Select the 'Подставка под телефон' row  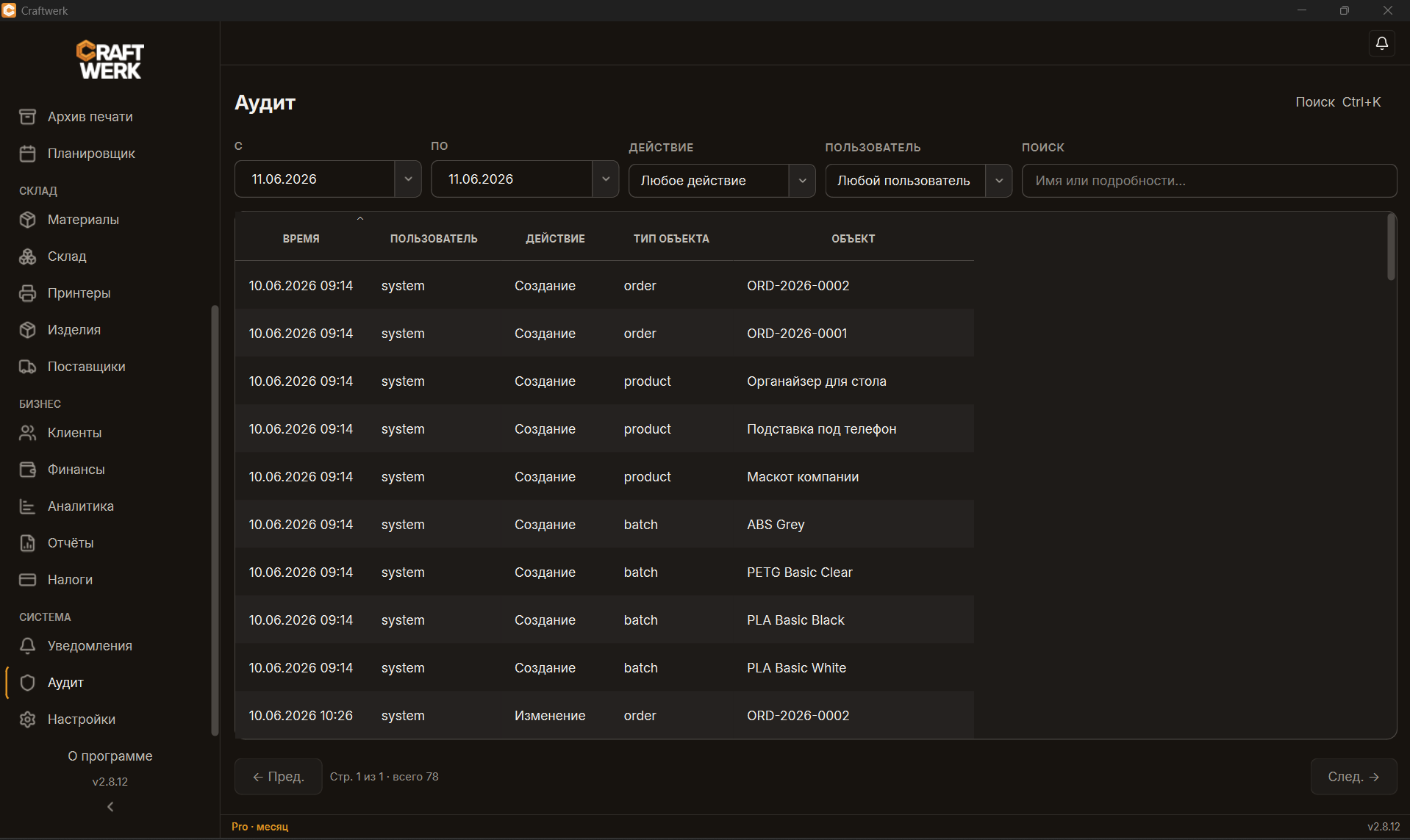604,429
